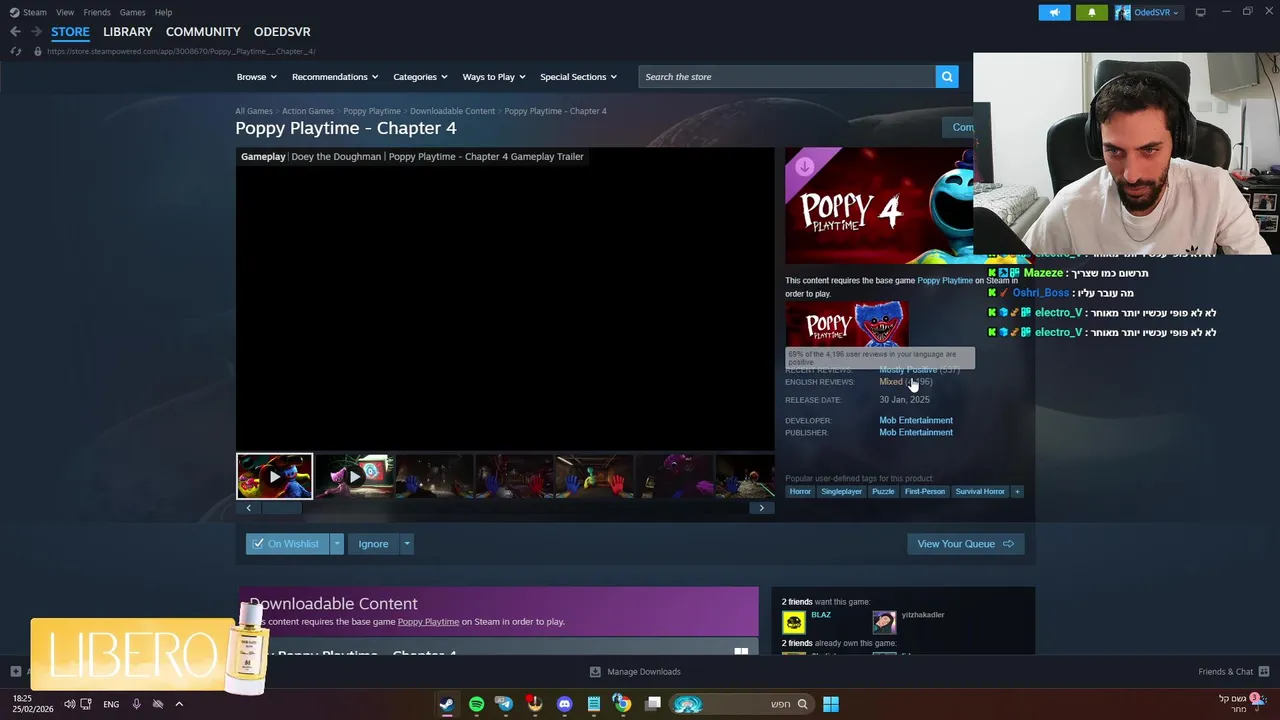Open the green notifications bell
Image resolution: width=1280 pixels, height=720 pixels.
[1091, 12]
